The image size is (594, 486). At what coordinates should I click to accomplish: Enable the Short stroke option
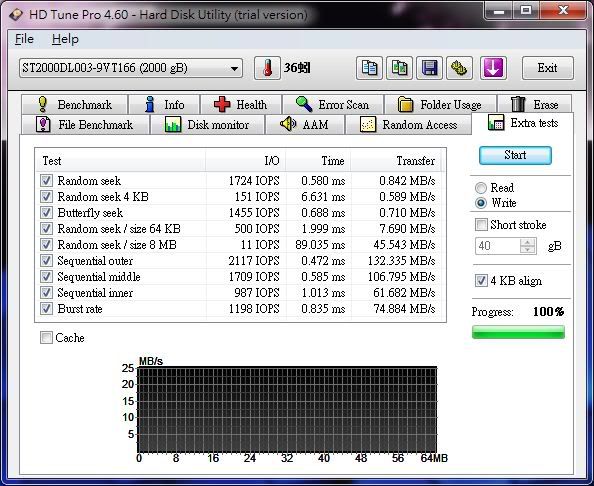[481, 225]
